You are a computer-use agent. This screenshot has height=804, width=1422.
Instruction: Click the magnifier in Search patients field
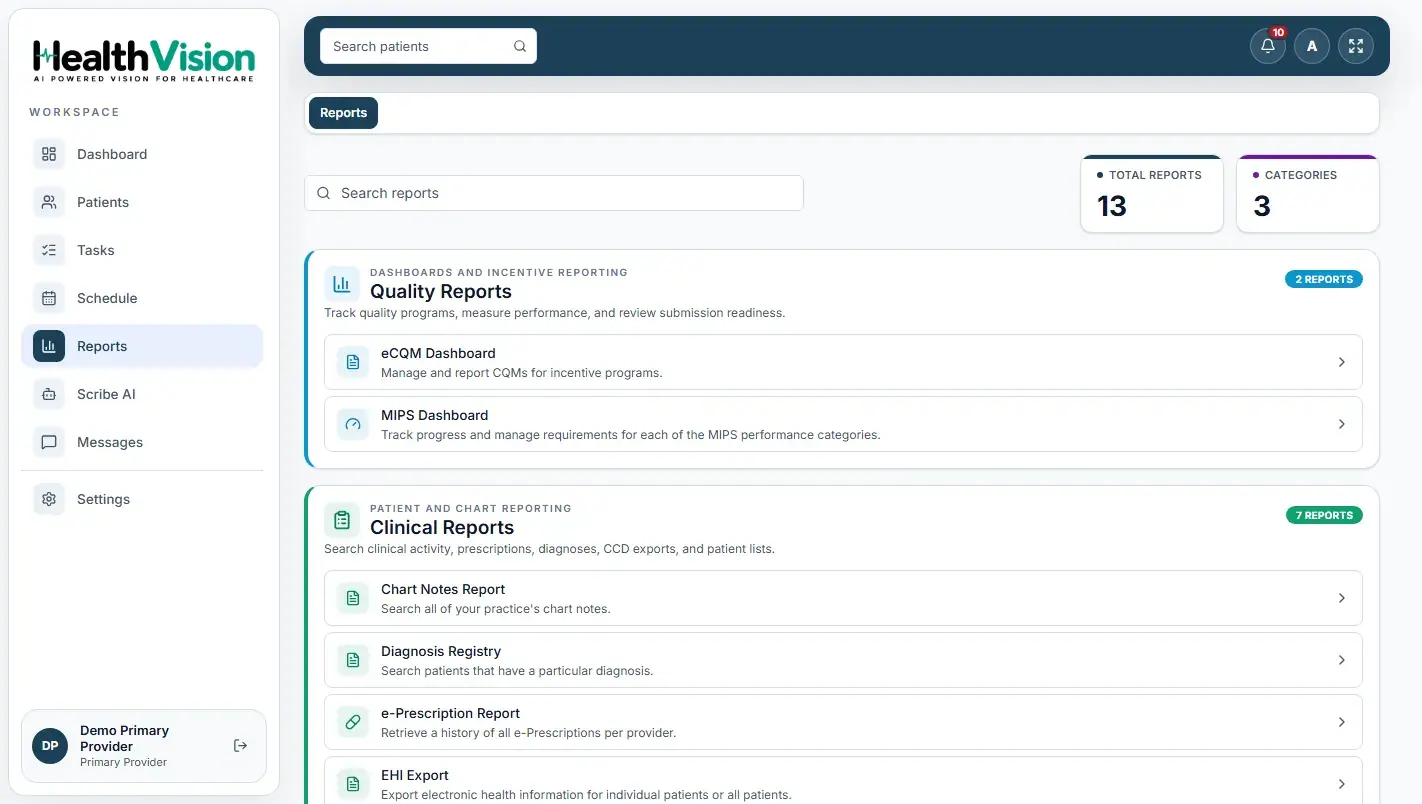tap(520, 46)
